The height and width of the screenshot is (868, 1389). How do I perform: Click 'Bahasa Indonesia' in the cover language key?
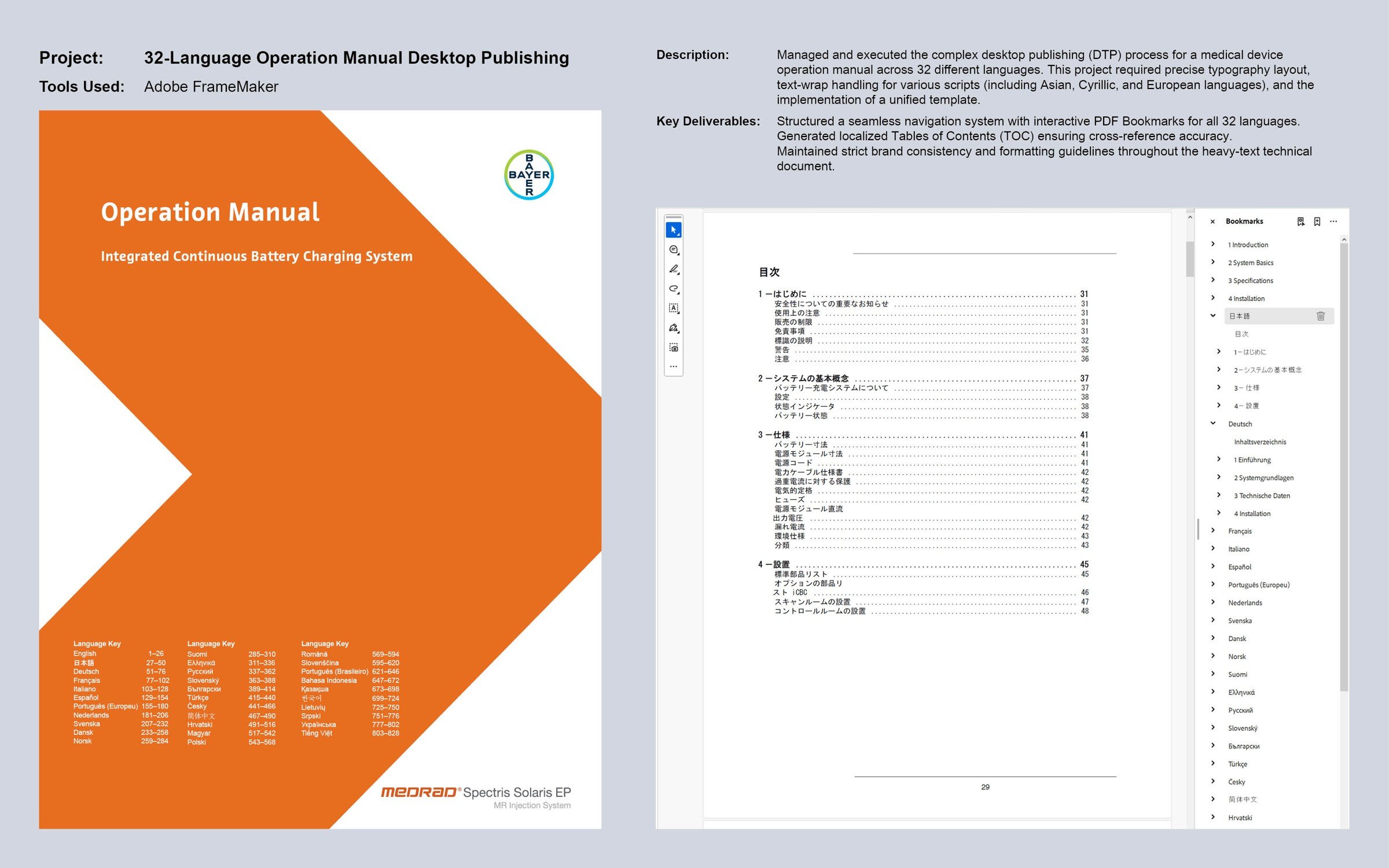pos(329,681)
